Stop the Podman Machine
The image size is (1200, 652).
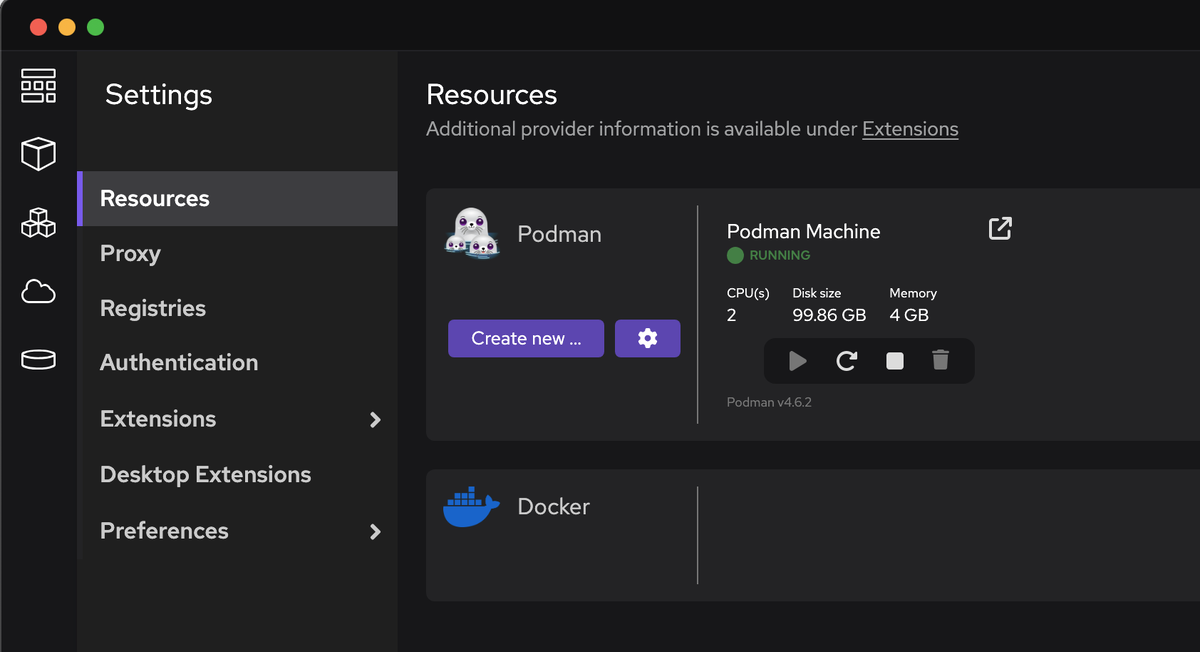coord(895,361)
